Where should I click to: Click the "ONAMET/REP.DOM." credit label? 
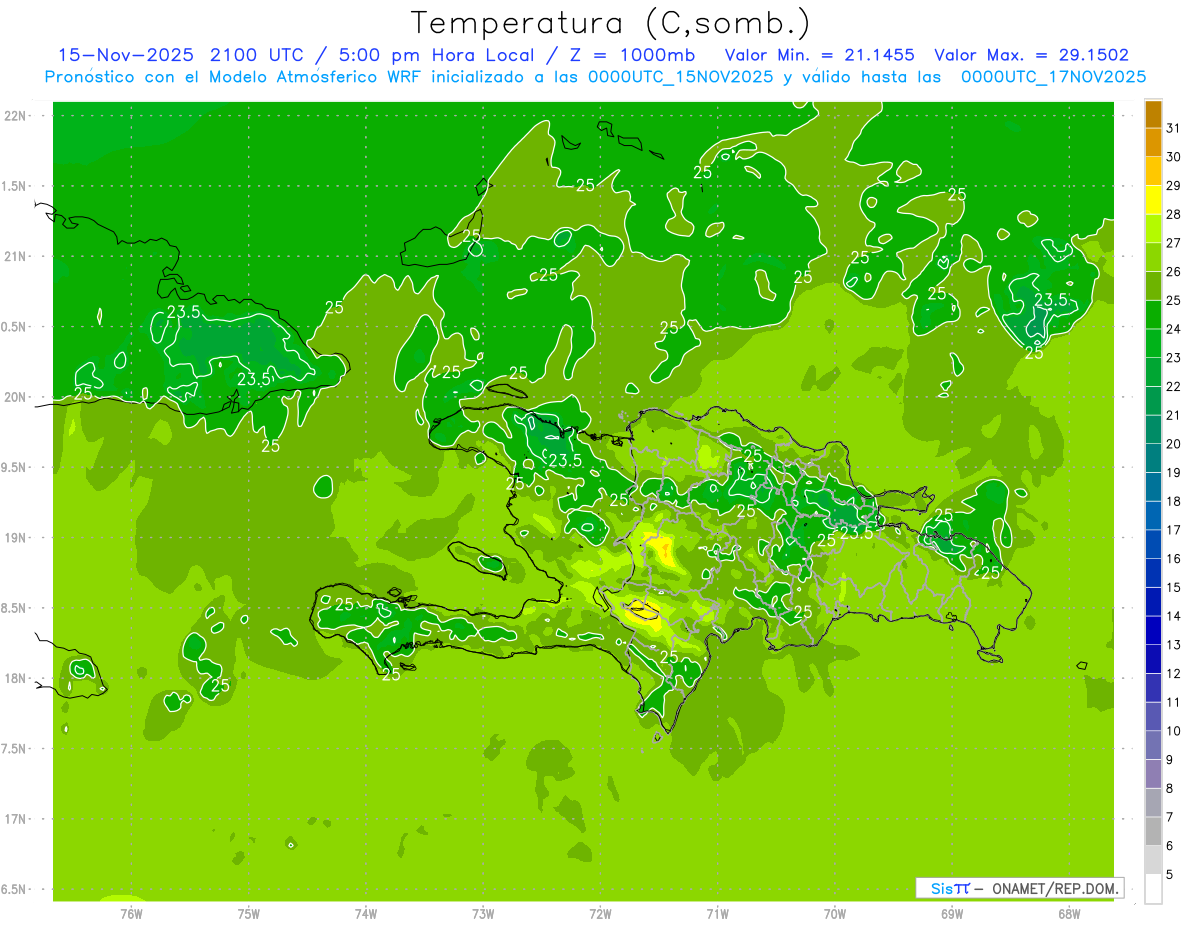[x=1054, y=888]
